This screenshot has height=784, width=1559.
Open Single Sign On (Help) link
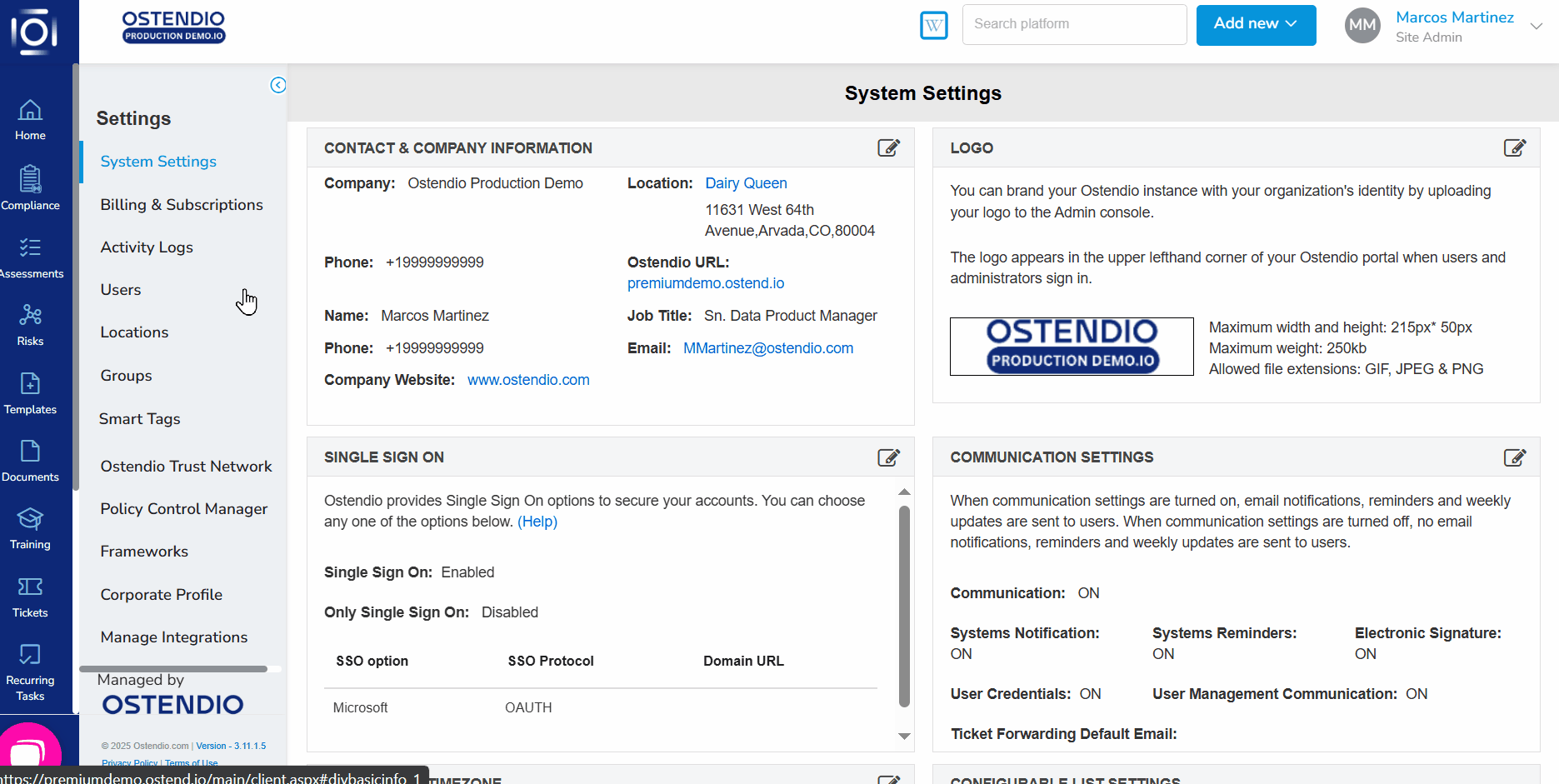[x=537, y=522]
